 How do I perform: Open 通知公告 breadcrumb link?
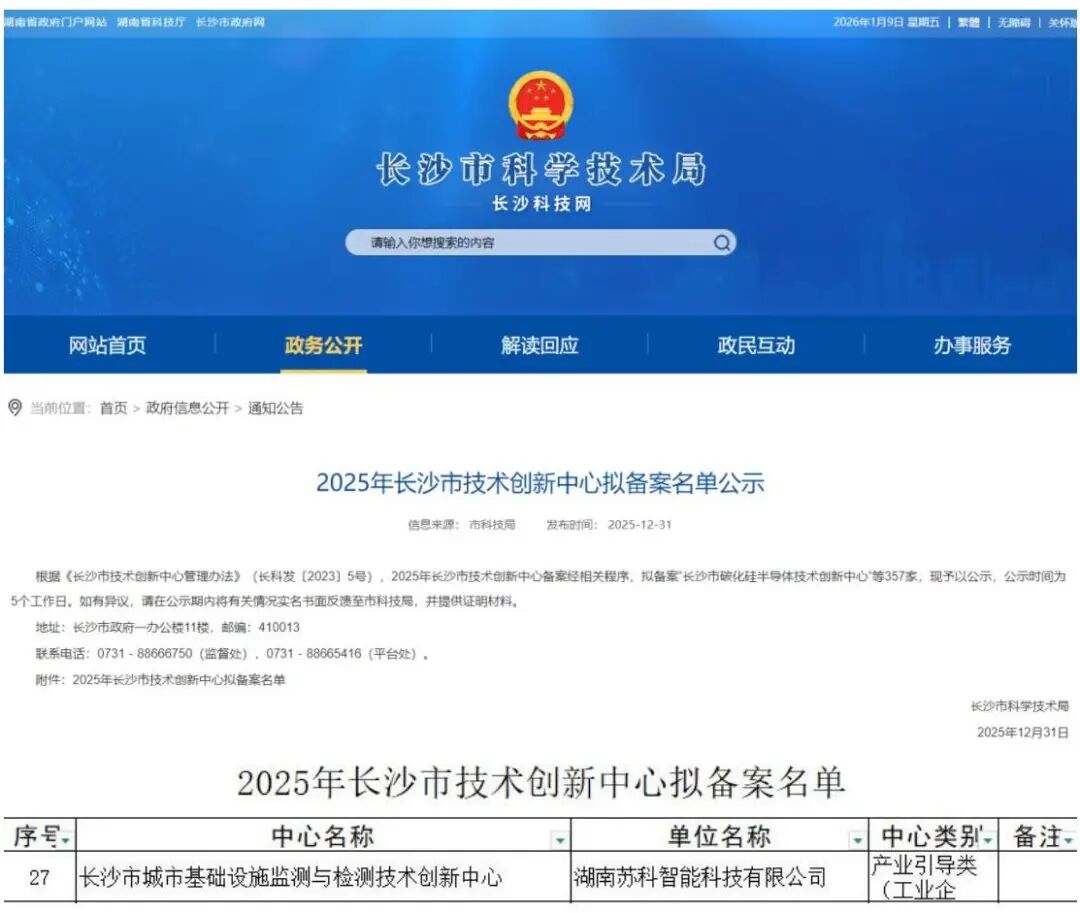tap(276, 408)
